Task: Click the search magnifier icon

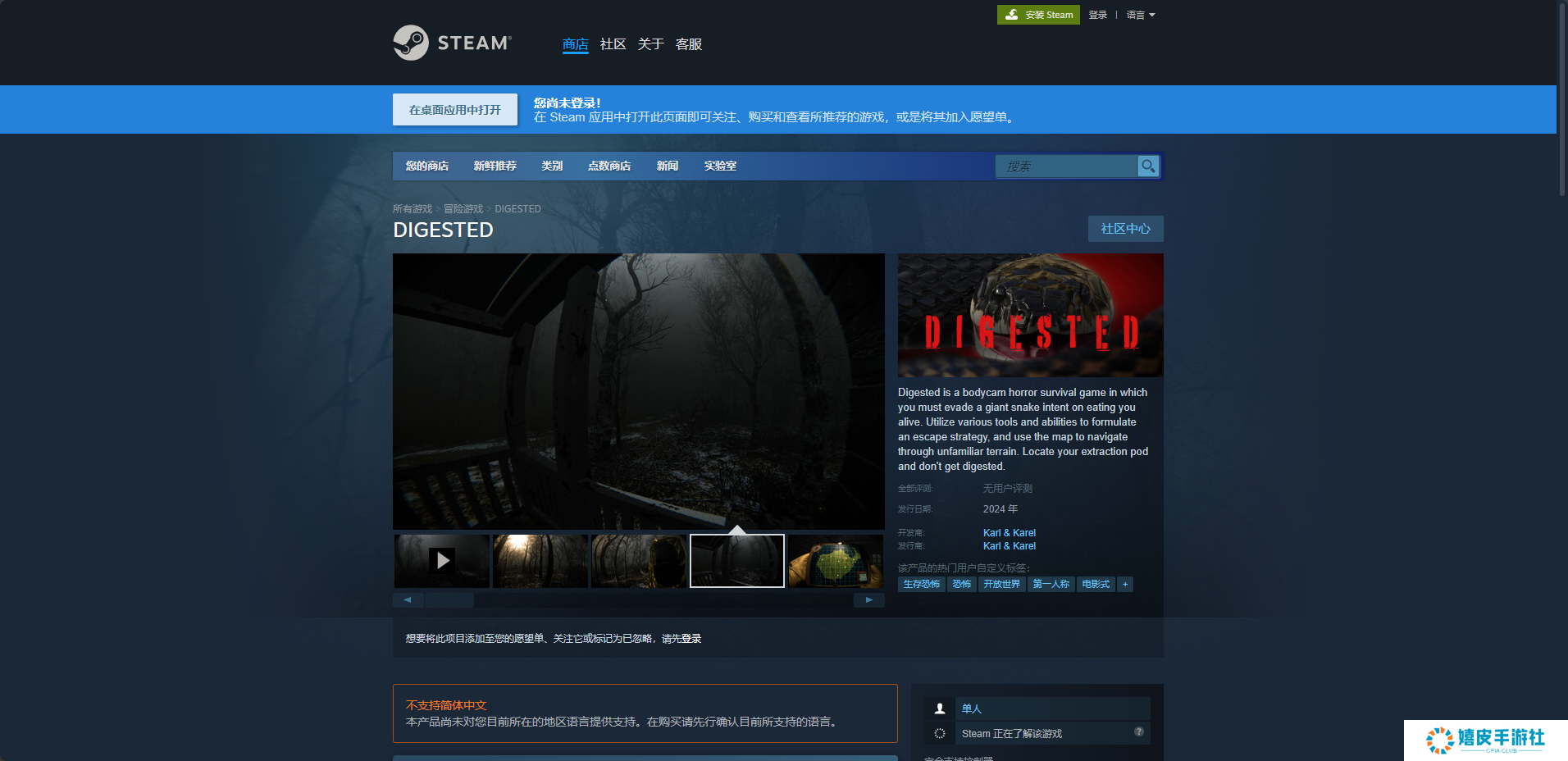Action: [1148, 166]
